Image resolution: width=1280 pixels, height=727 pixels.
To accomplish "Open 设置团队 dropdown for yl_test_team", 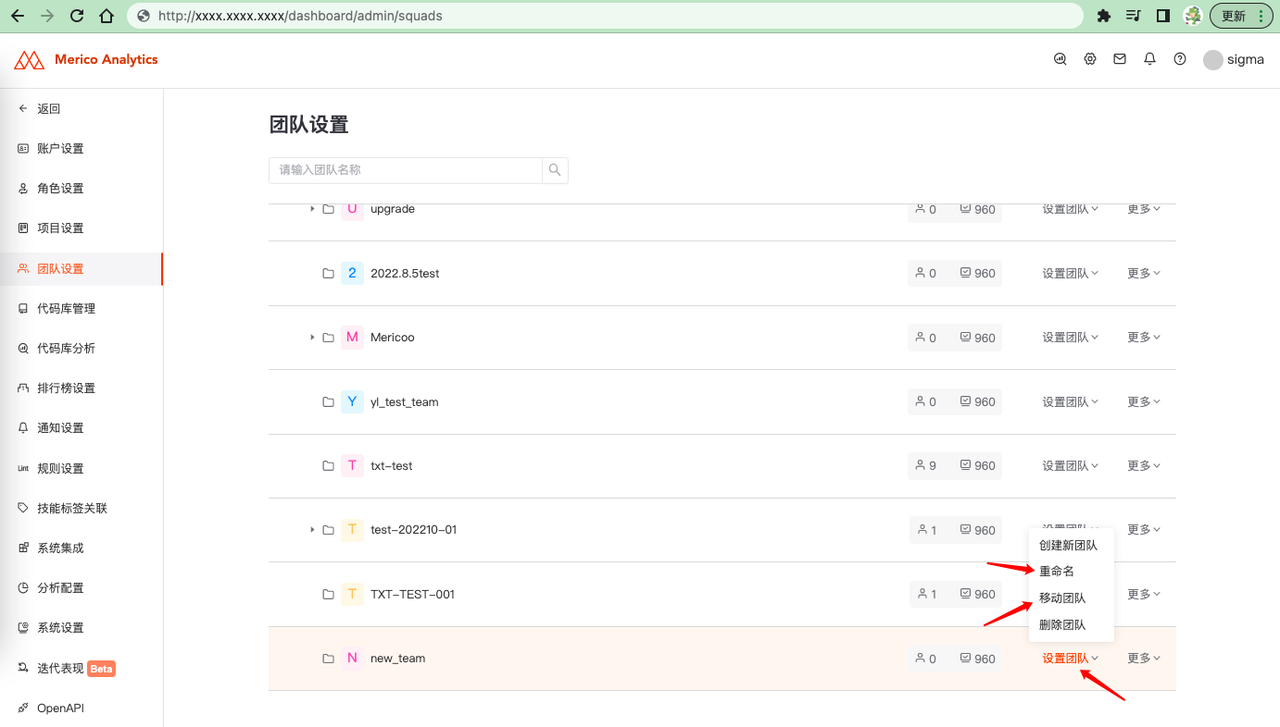I will tap(1070, 401).
